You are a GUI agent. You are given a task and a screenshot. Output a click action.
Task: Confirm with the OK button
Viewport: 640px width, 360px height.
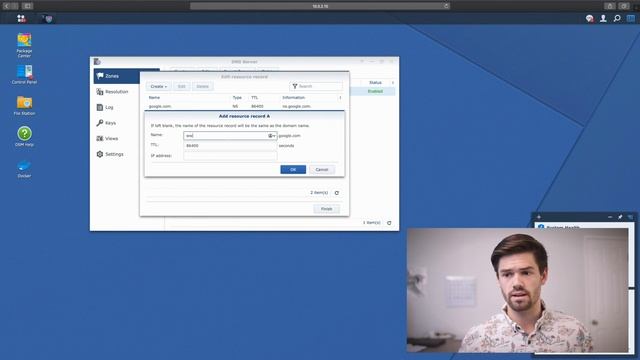coord(293,169)
